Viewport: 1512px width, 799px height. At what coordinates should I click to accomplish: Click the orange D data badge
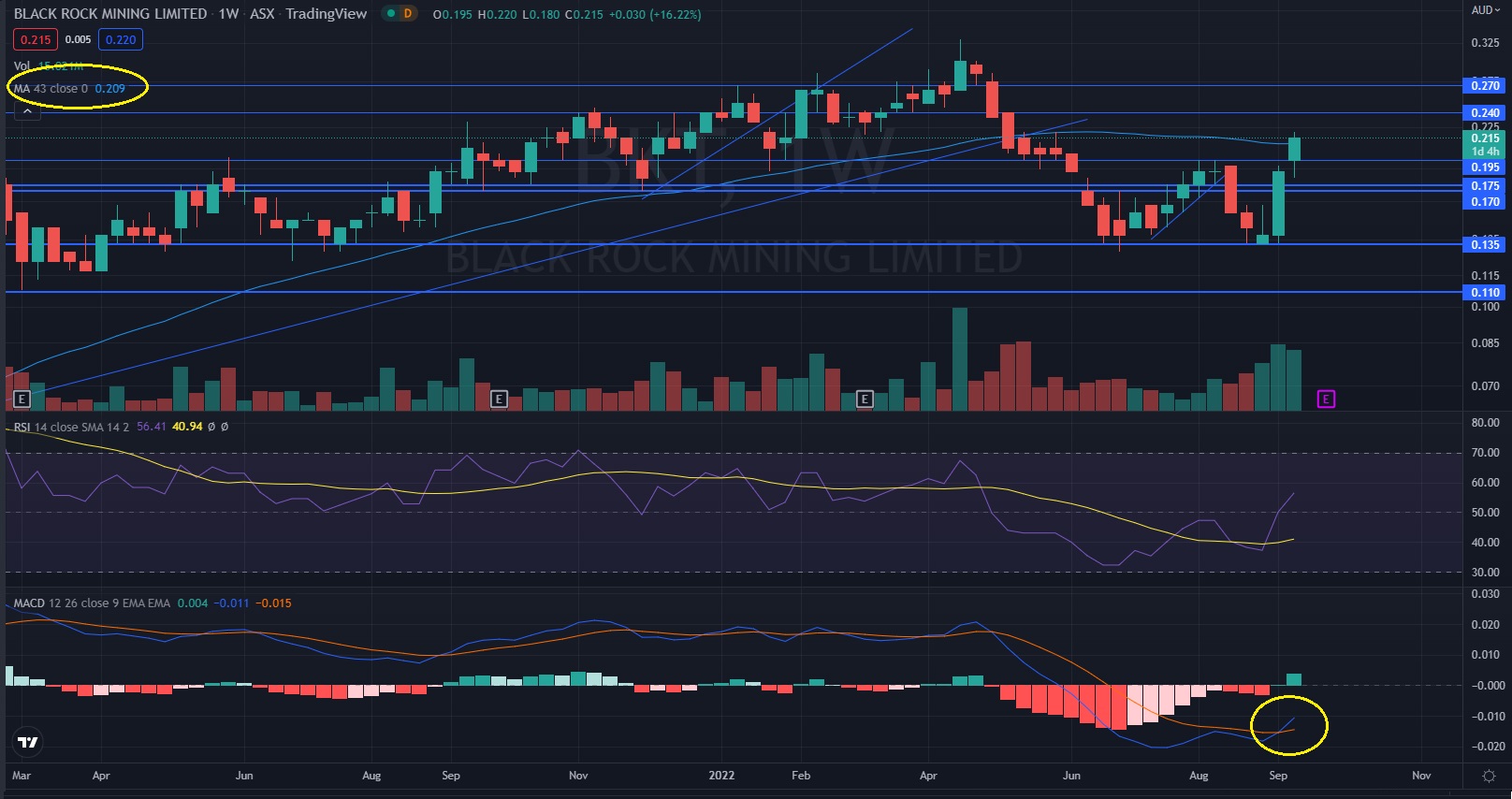[407, 14]
